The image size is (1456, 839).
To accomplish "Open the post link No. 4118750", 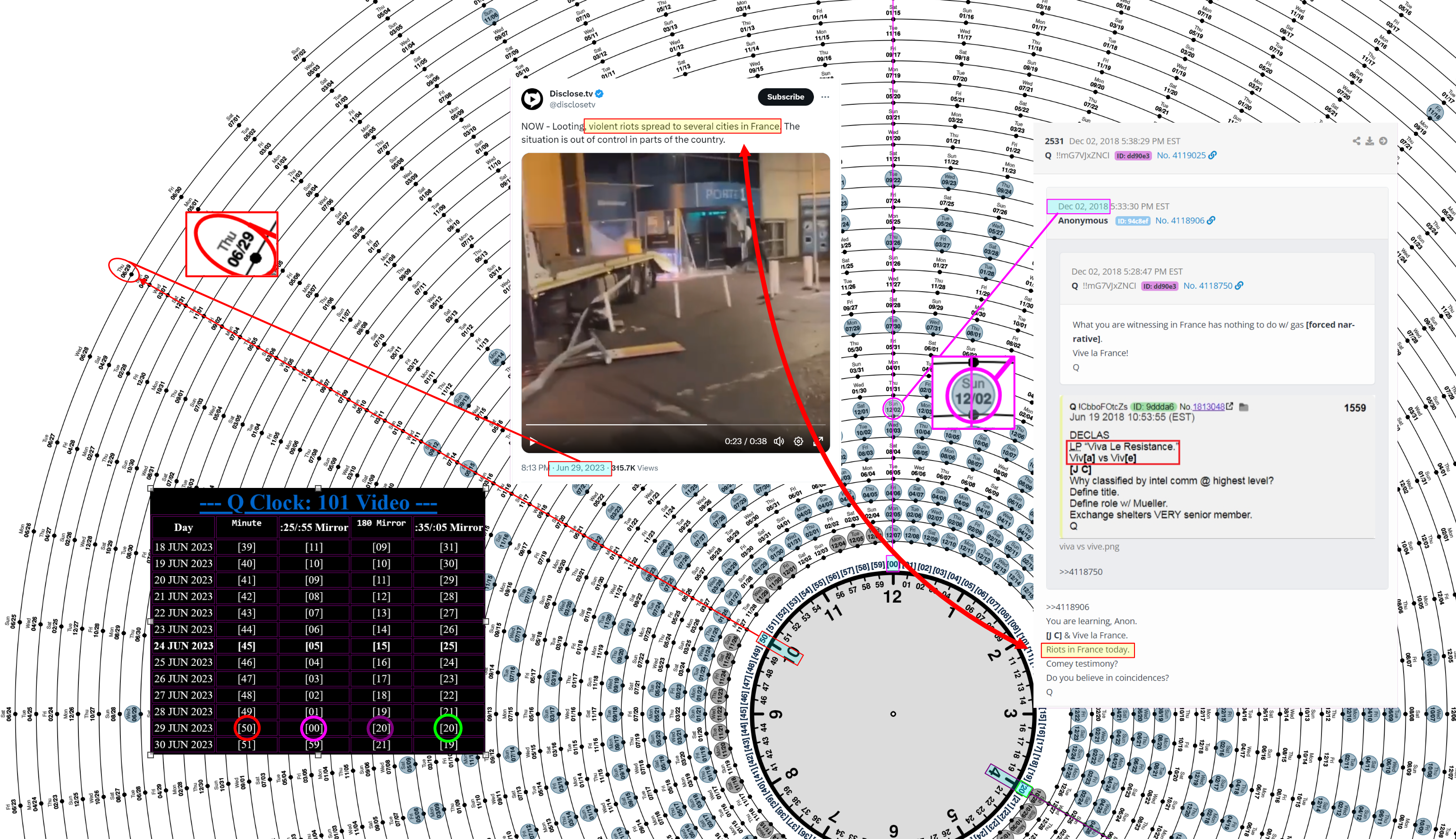I will pos(1208,286).
